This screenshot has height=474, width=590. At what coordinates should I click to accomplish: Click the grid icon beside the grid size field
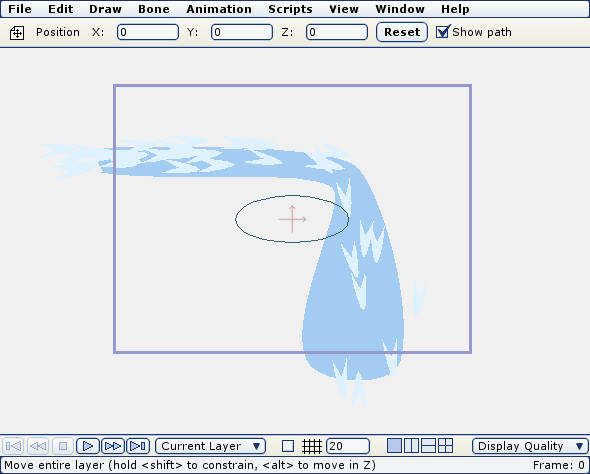point(312,446)
